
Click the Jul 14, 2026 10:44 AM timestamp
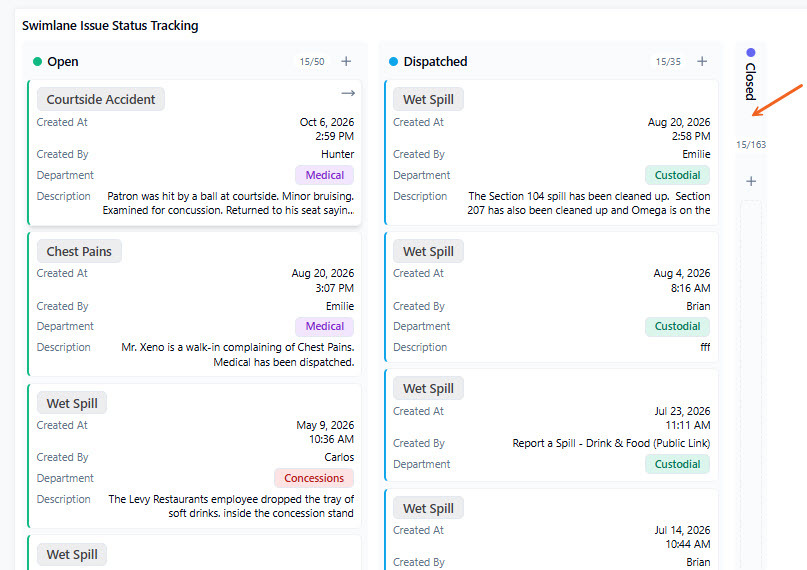coord(682,537)
